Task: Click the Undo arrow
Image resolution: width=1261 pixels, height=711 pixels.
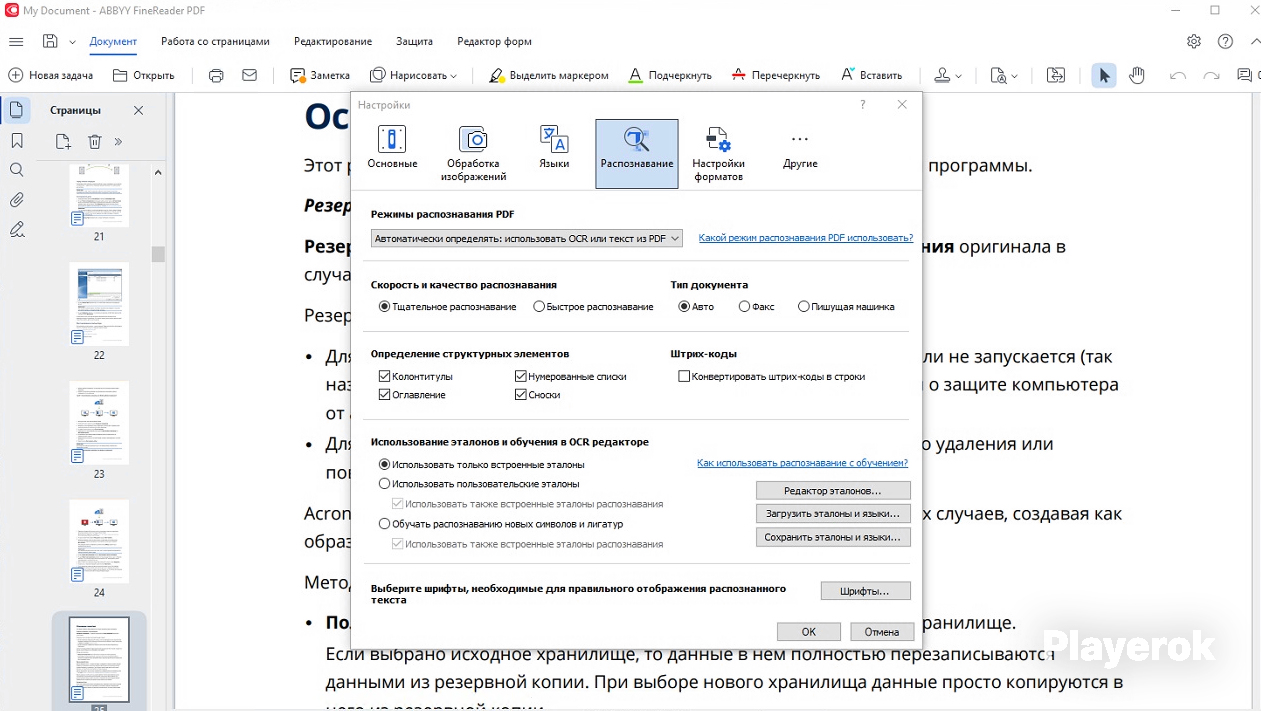Action: pos(1178,75)
